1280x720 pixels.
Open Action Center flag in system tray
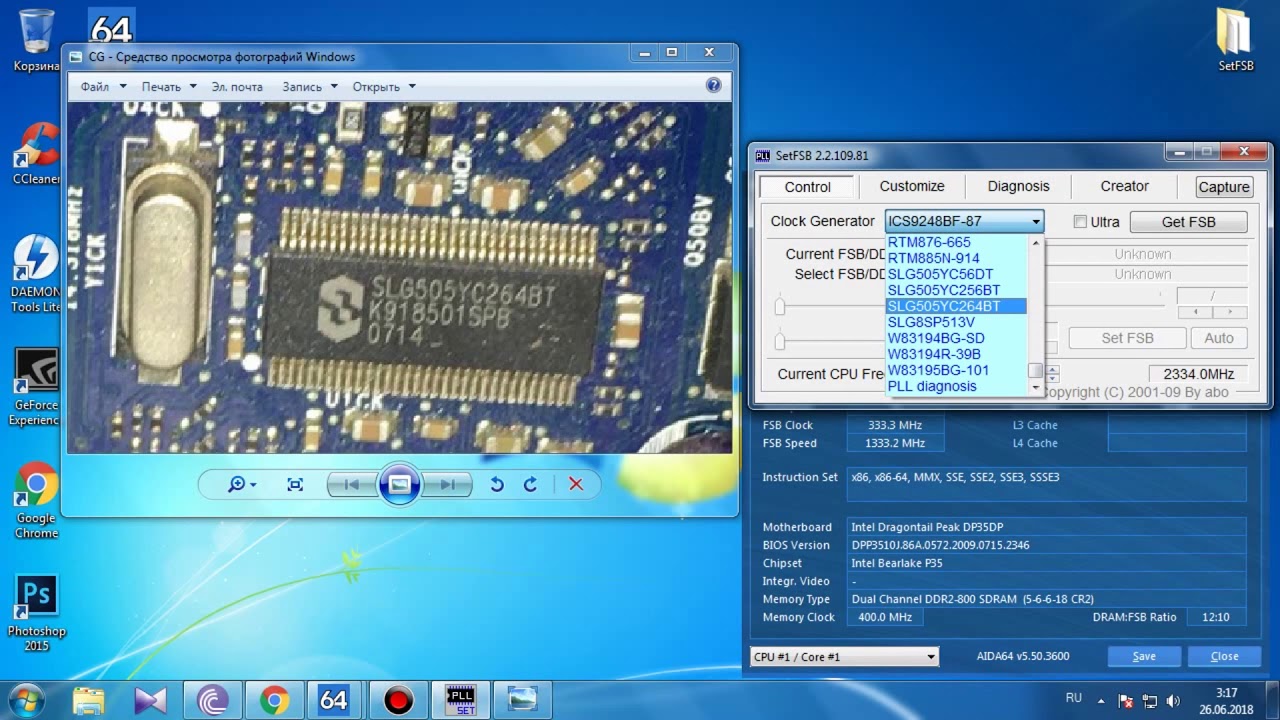point(1125,701)
